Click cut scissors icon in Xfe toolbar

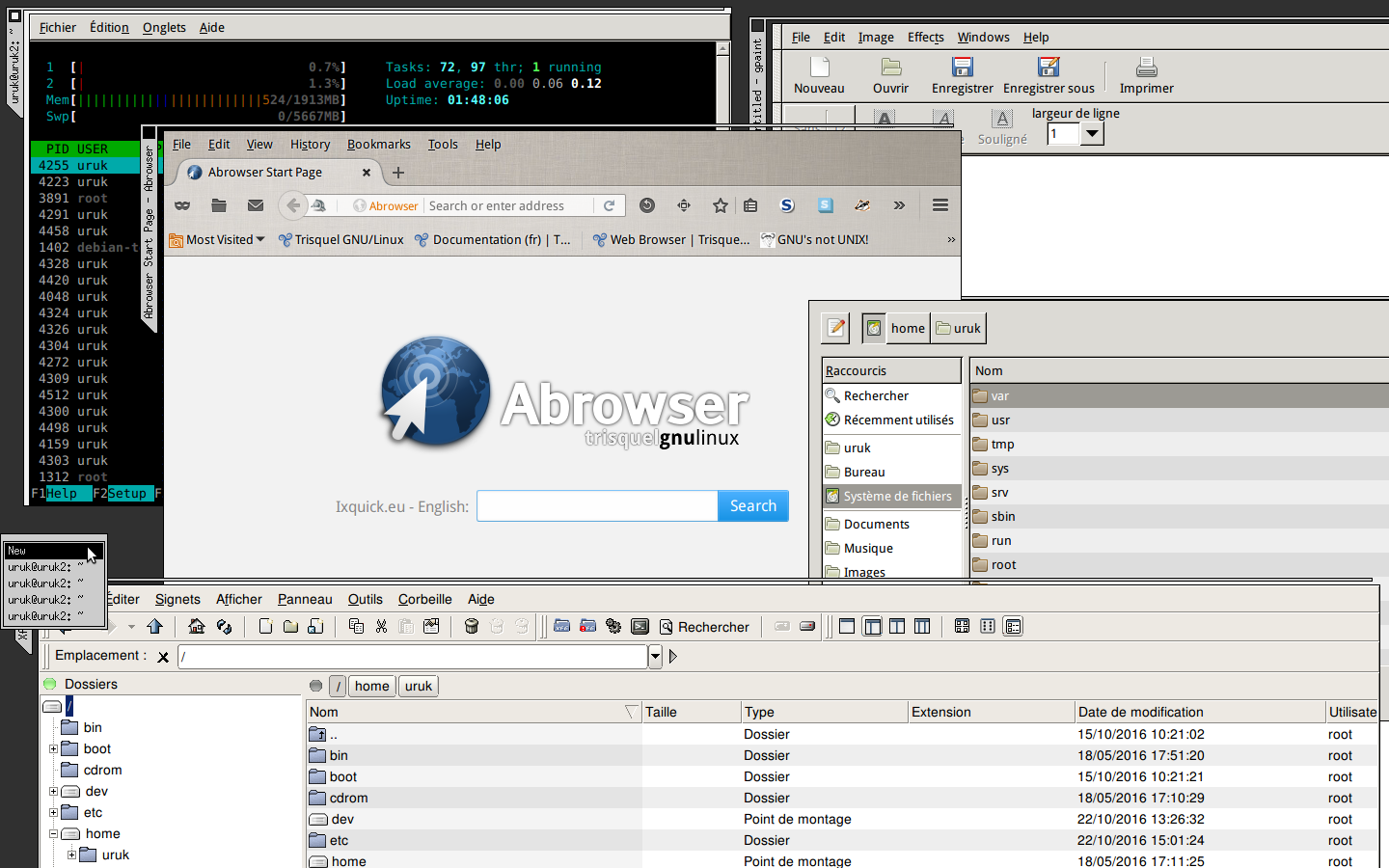point(381,627)
